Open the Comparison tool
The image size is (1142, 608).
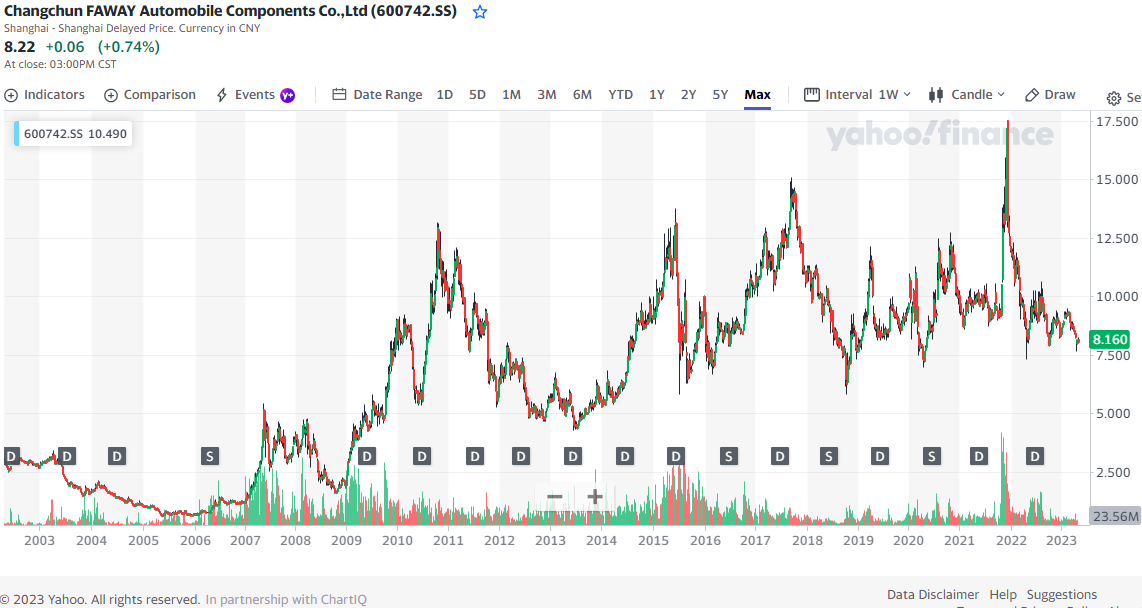(x=150, y=95)
